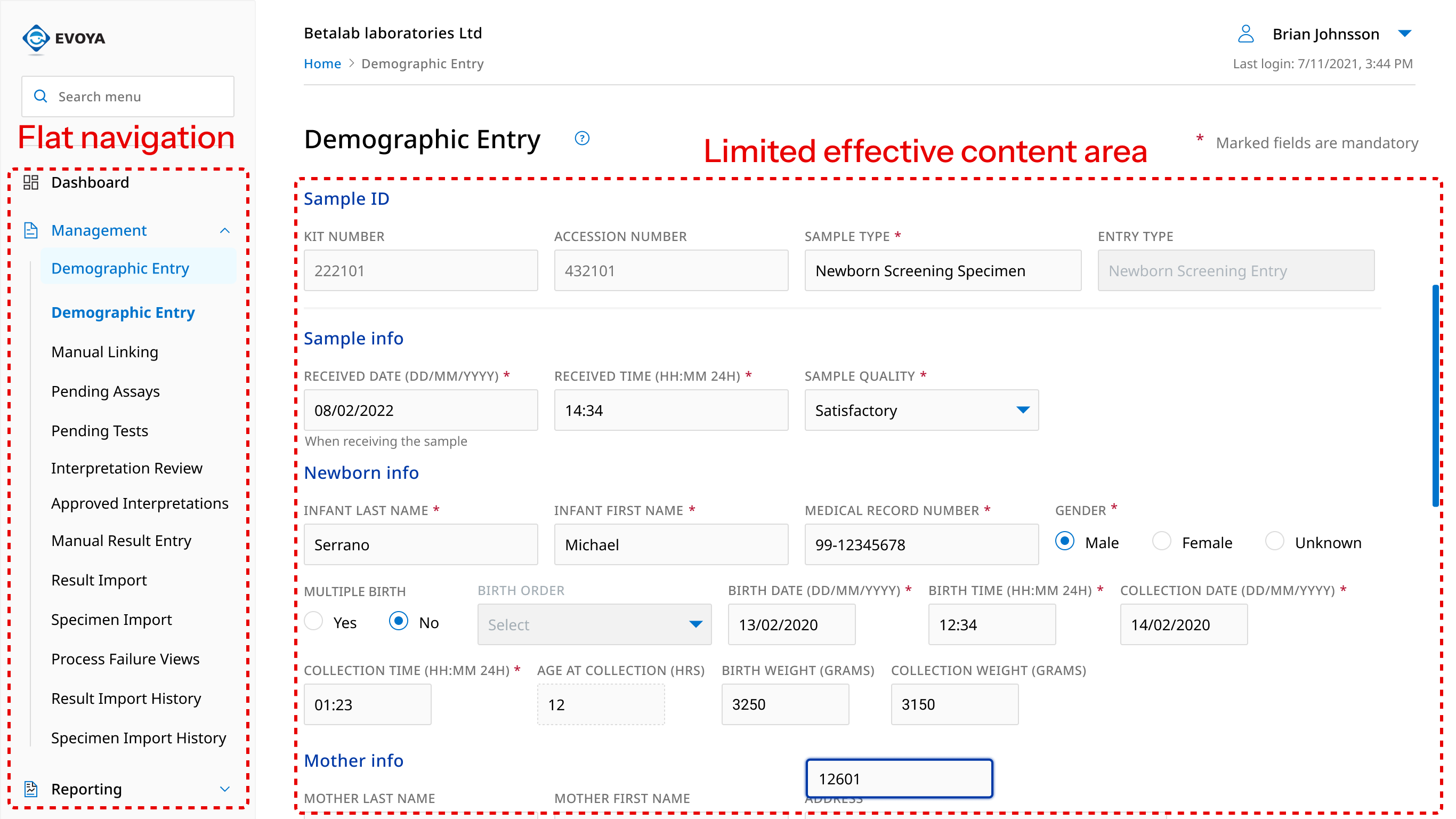Select Male gender radio button

click(x=1065, y=541)
